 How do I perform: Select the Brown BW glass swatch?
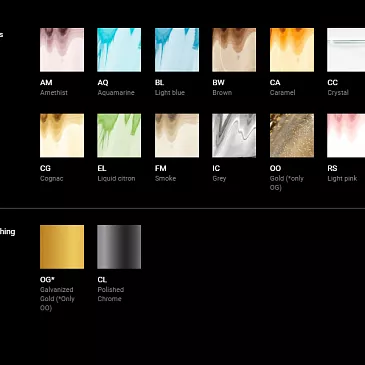(234, 50)
